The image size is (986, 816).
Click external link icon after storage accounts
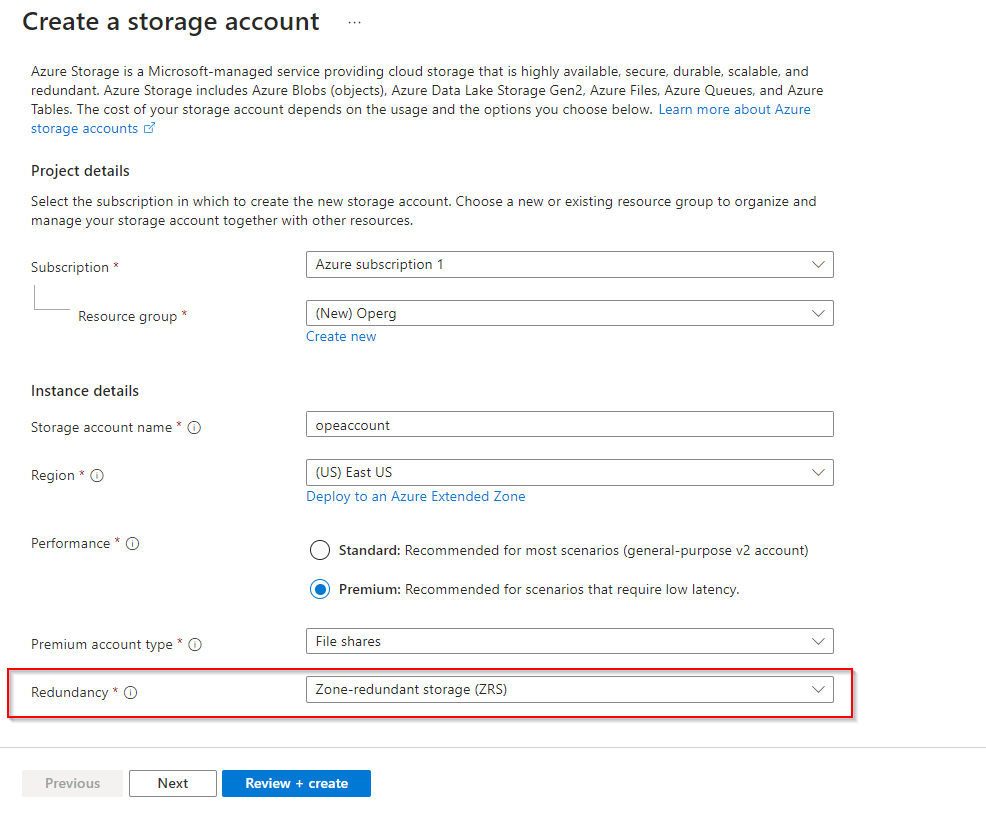tap(150, 129)
